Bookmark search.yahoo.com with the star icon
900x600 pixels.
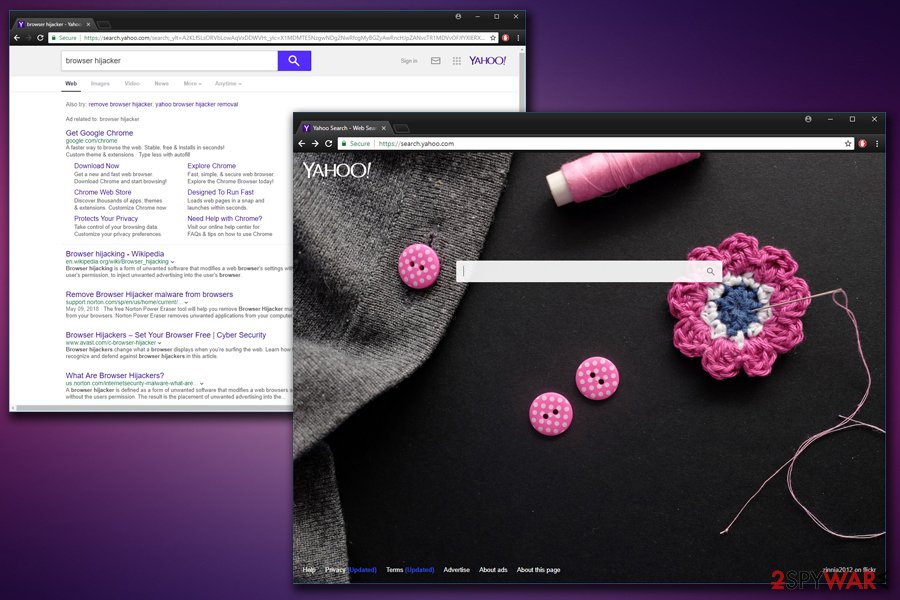click(848, 144)
